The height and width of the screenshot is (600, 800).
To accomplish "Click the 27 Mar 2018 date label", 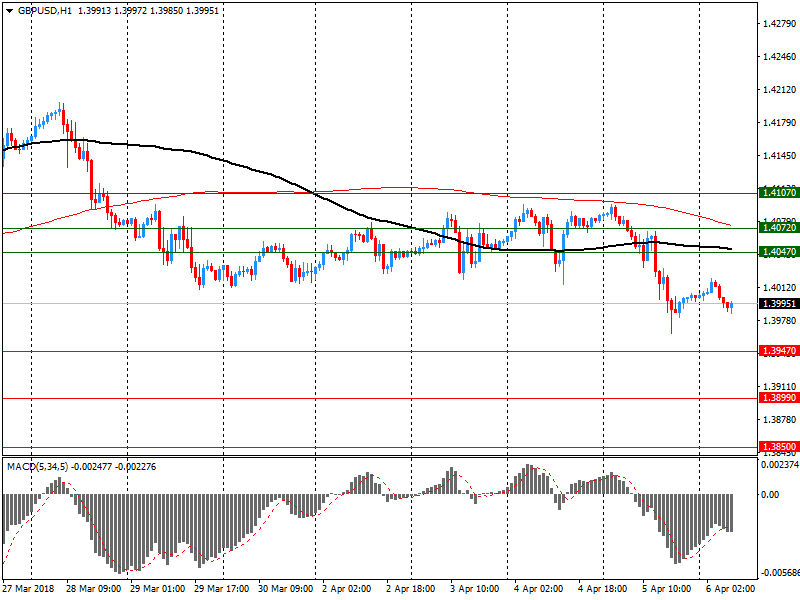I will 28,589.
